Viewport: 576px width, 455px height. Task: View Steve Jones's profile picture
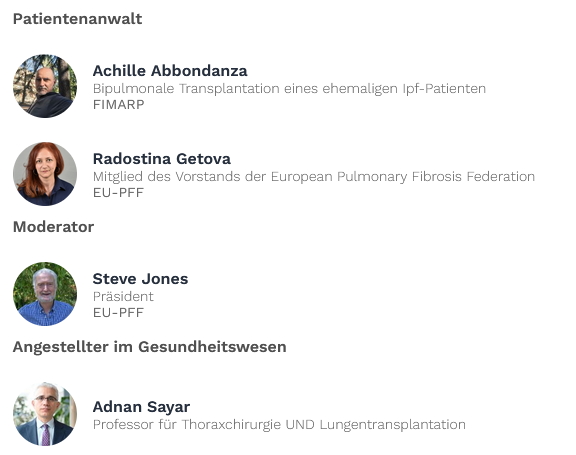tap(45, 294)
